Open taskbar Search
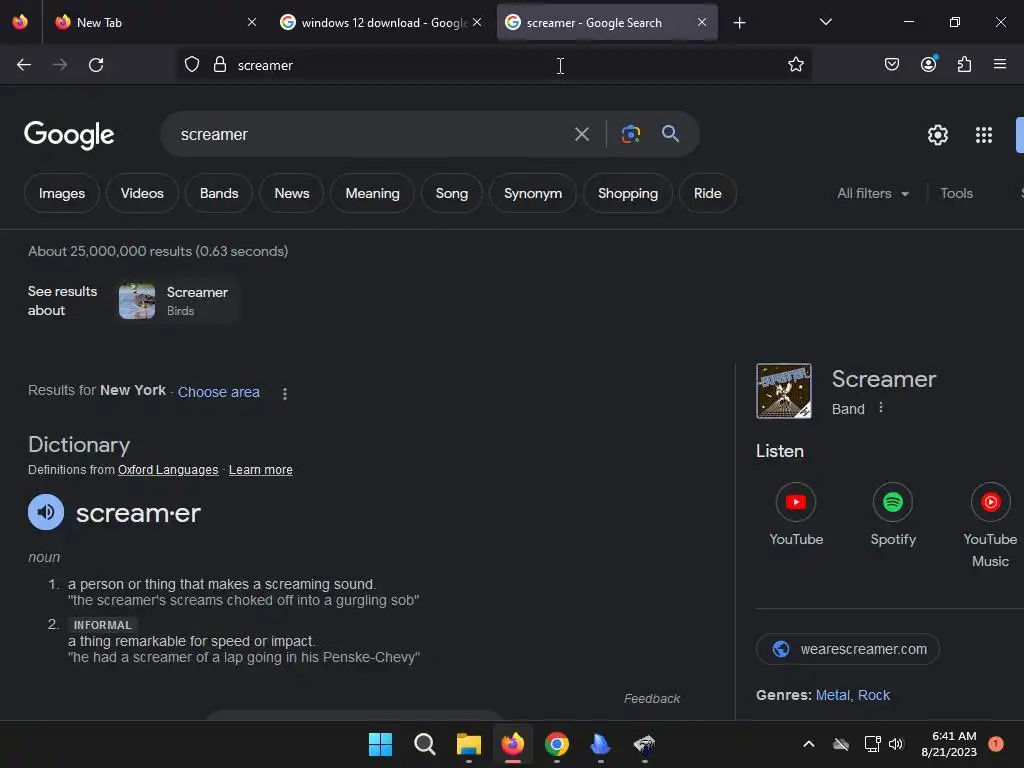 (x=424, y=744)
